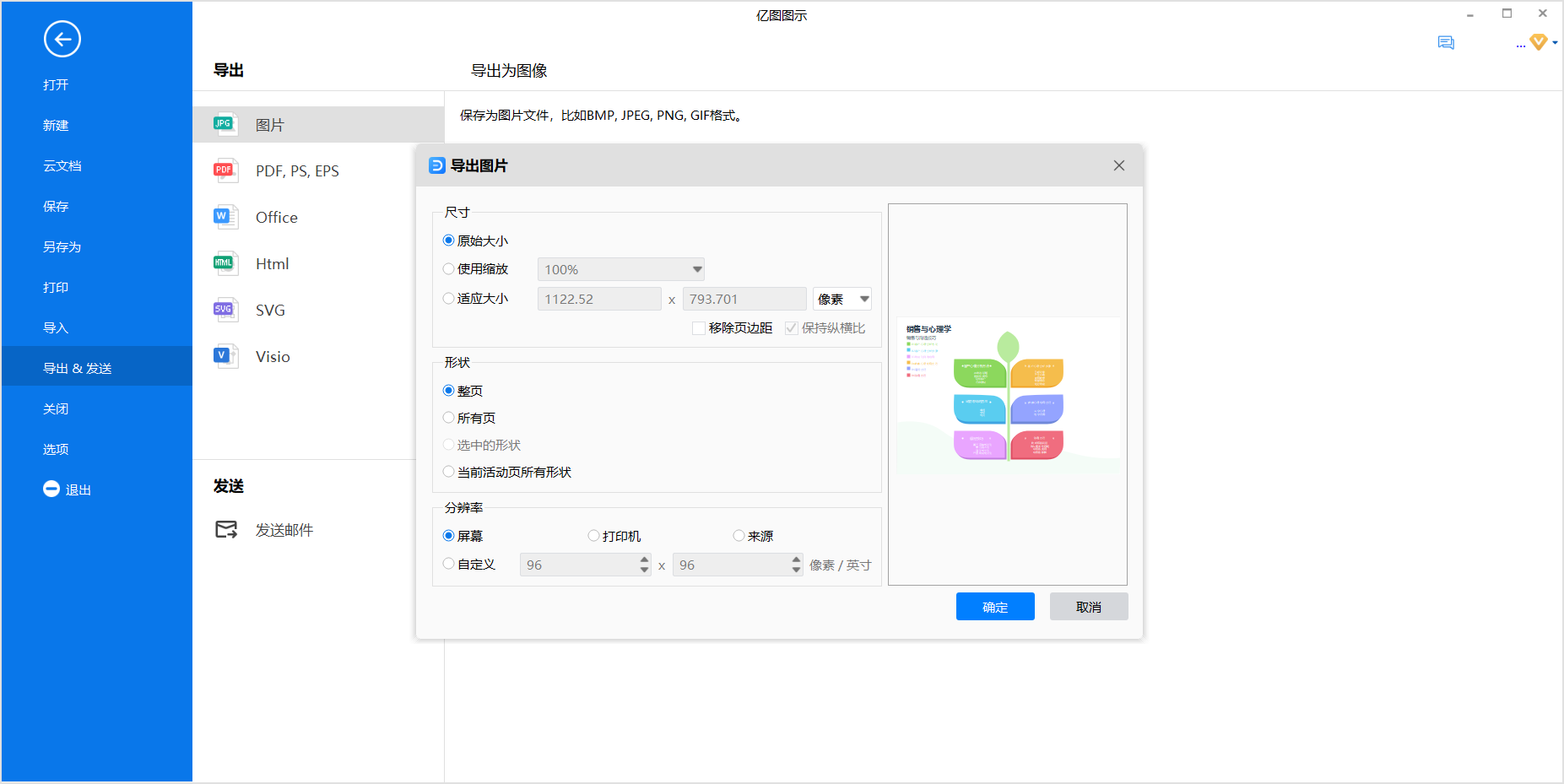1564x784 pixels.
Task: Select the 整页 shape radio button
Action: click(448, 391)
